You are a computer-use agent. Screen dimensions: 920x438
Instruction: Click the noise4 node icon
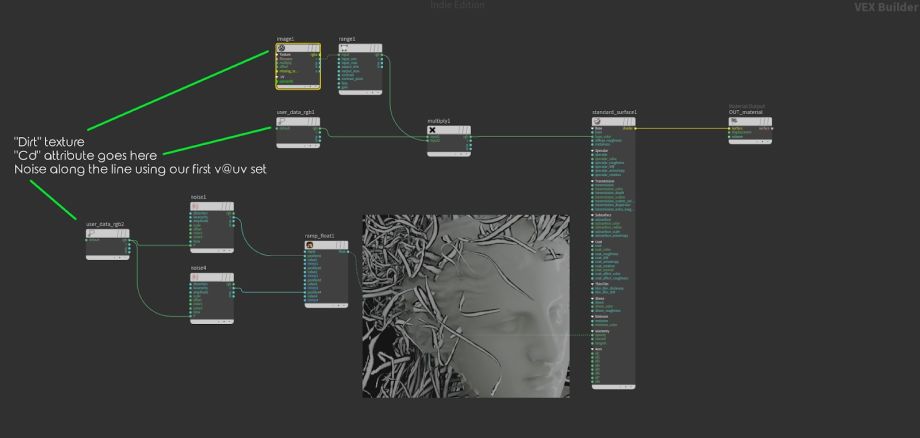(x=196, y=277)
